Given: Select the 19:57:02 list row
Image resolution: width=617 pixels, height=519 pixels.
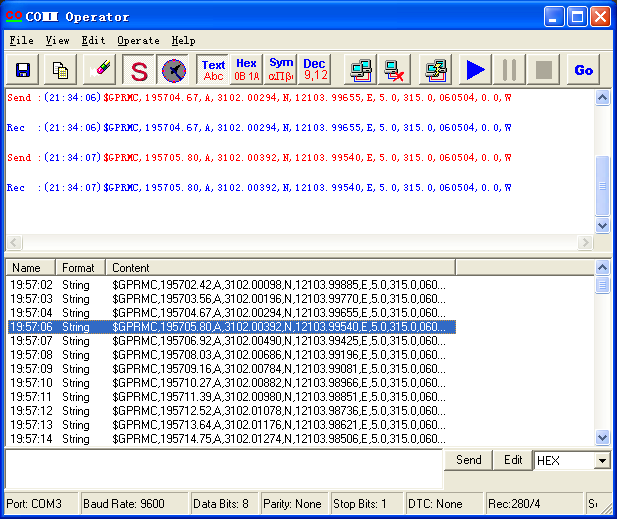Looking at the screenshot, I should coord(232,284).
